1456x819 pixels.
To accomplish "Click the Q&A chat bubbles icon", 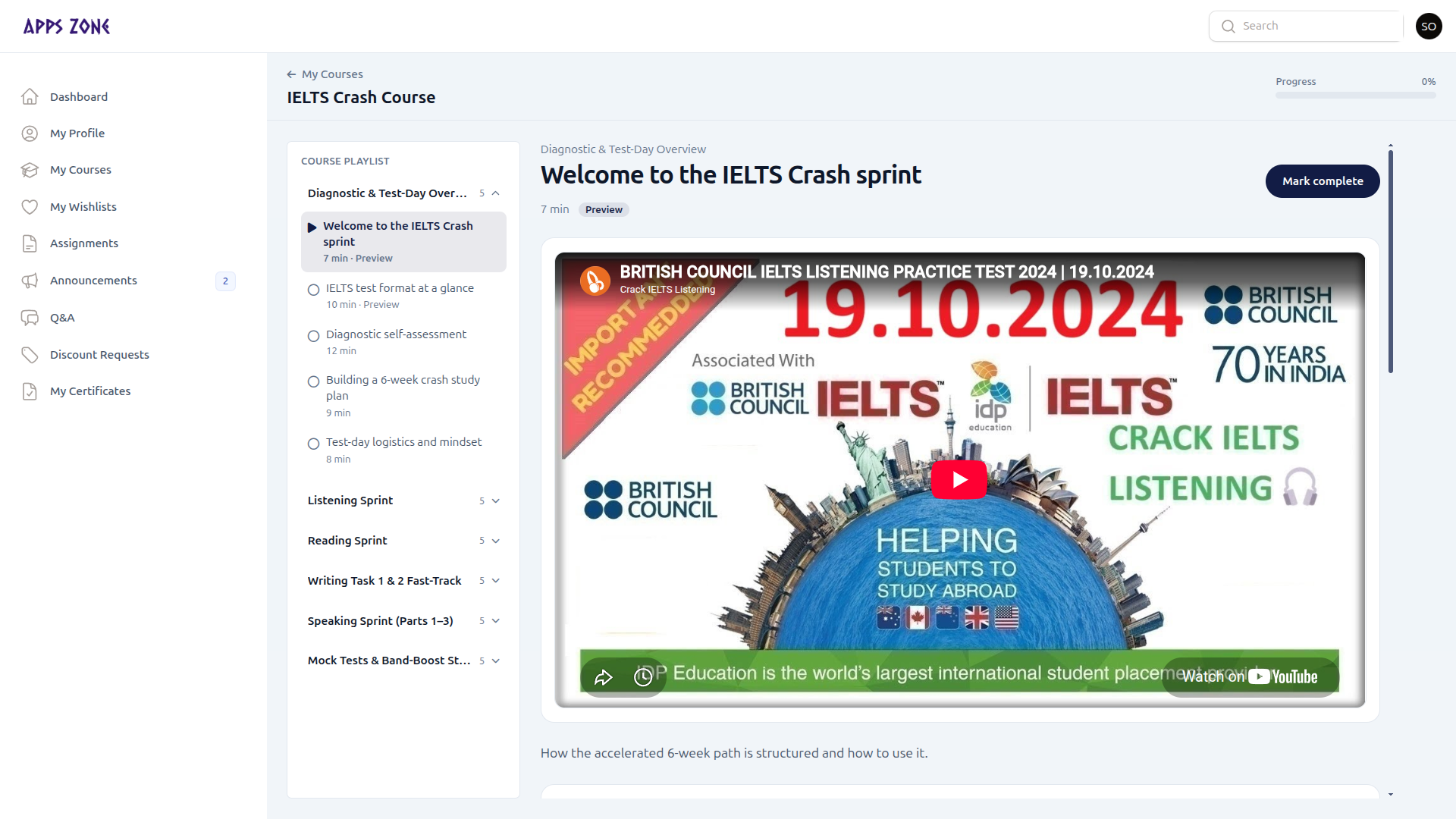I will click(x=30, y=318).
